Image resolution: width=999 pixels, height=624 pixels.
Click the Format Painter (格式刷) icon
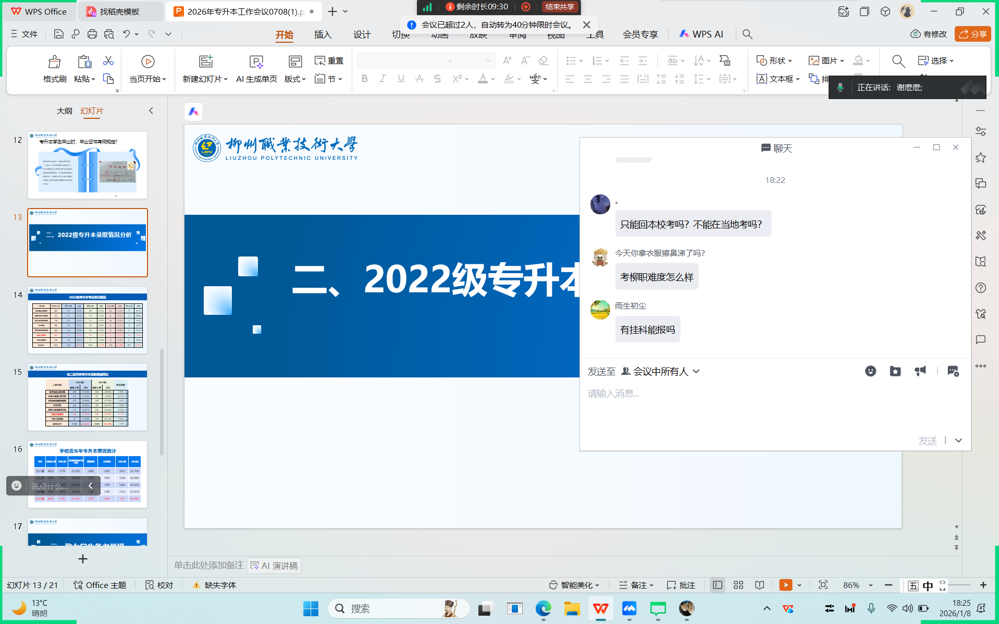54,63
